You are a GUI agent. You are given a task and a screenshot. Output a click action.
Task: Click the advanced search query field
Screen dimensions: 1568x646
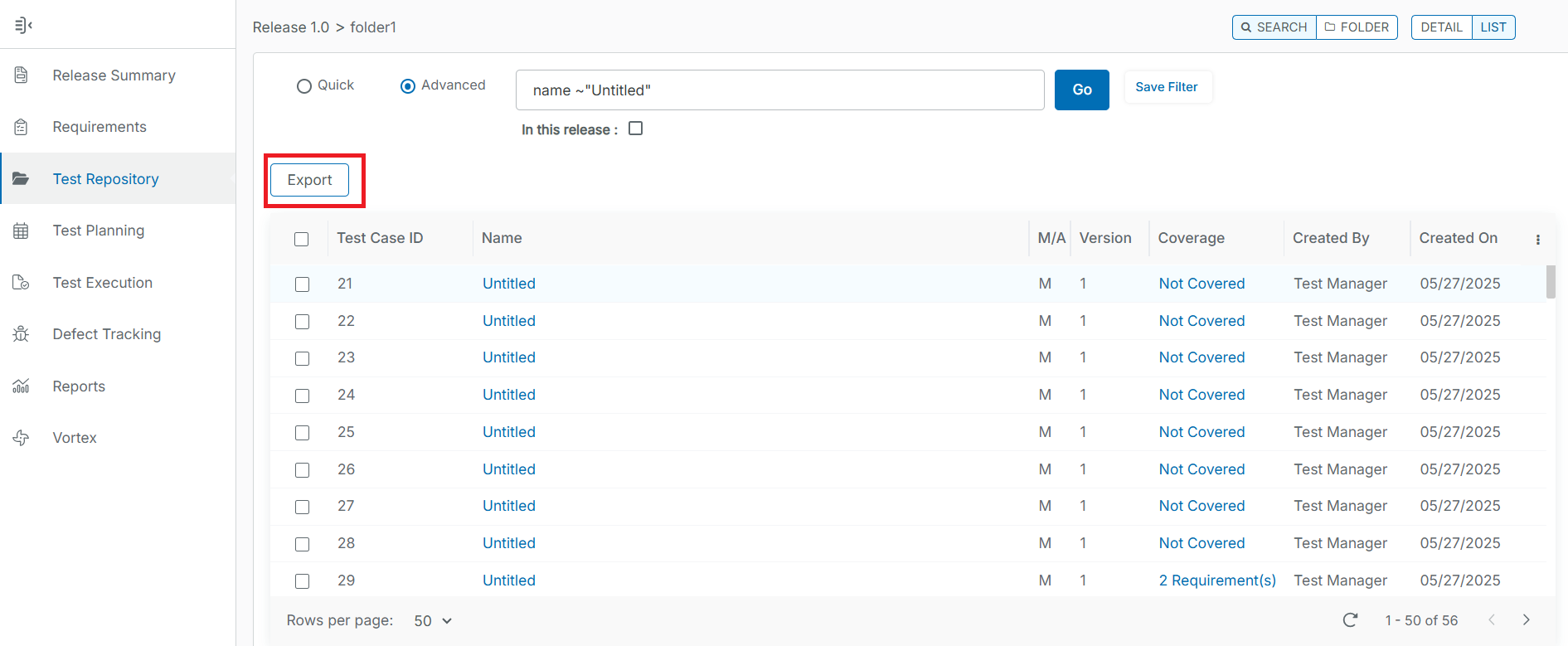779,90
